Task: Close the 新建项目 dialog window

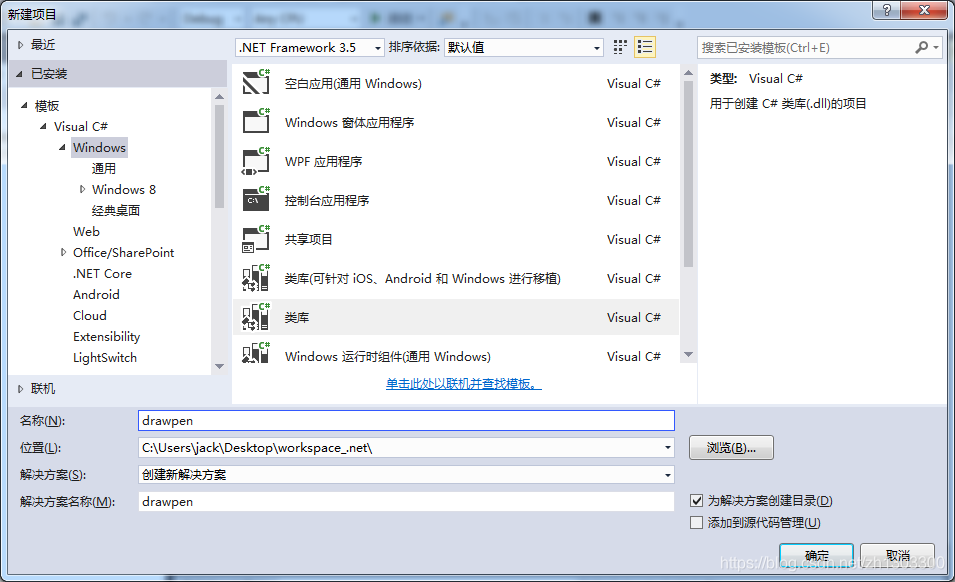Action: tap(924, 10)
